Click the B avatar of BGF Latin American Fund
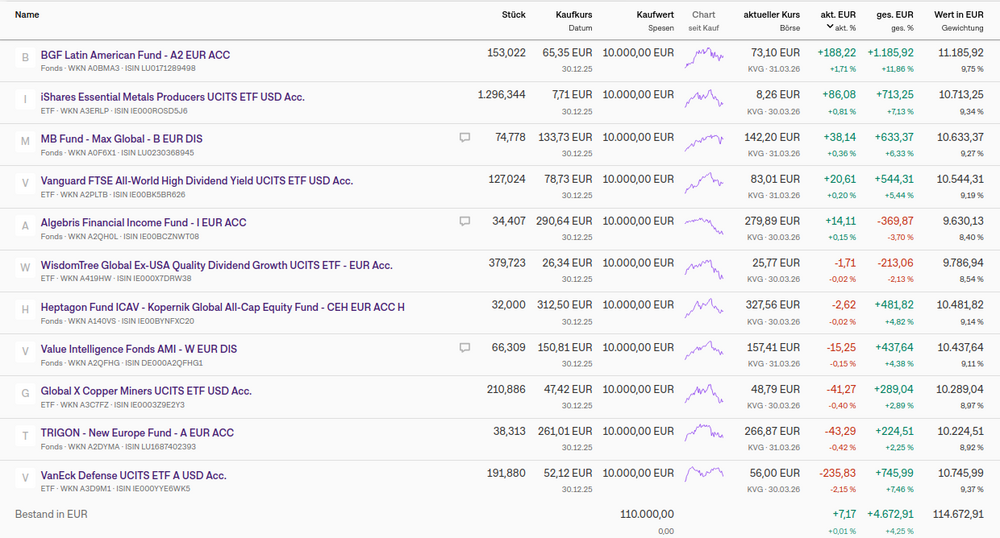1000x538 pixels. [x=26, y=57]
